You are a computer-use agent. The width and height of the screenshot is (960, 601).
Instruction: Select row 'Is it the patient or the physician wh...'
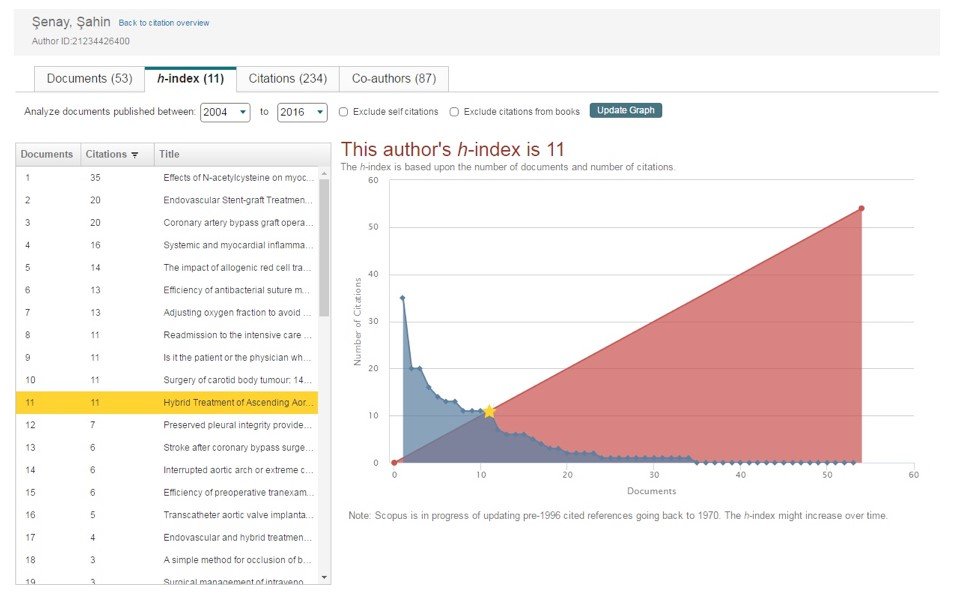167,357
